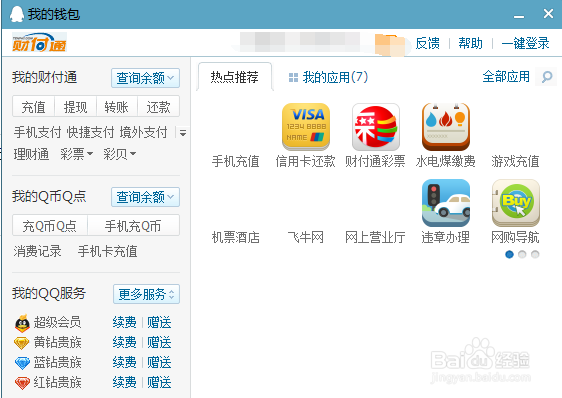Open the 游戏充值 app entry
The image size is (562, 398).
pyautogui.click(x=515, y=161)
